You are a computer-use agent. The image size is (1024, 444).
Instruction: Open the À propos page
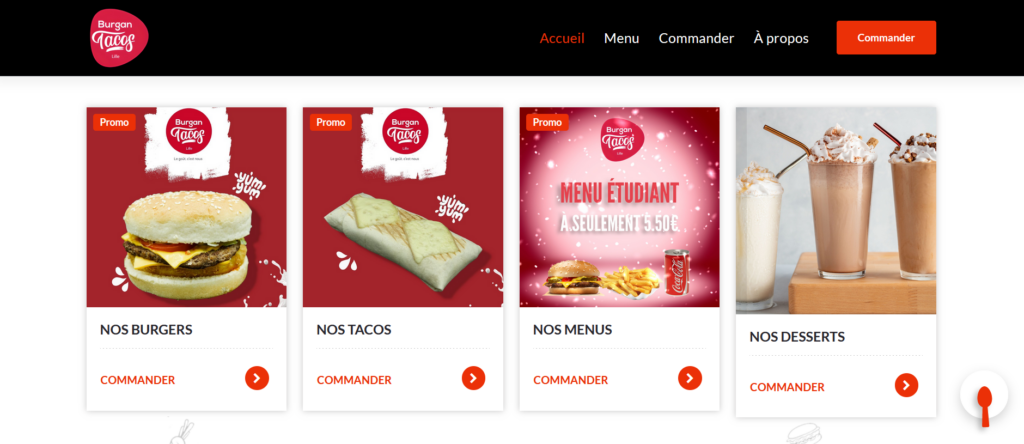coord(781,38)
